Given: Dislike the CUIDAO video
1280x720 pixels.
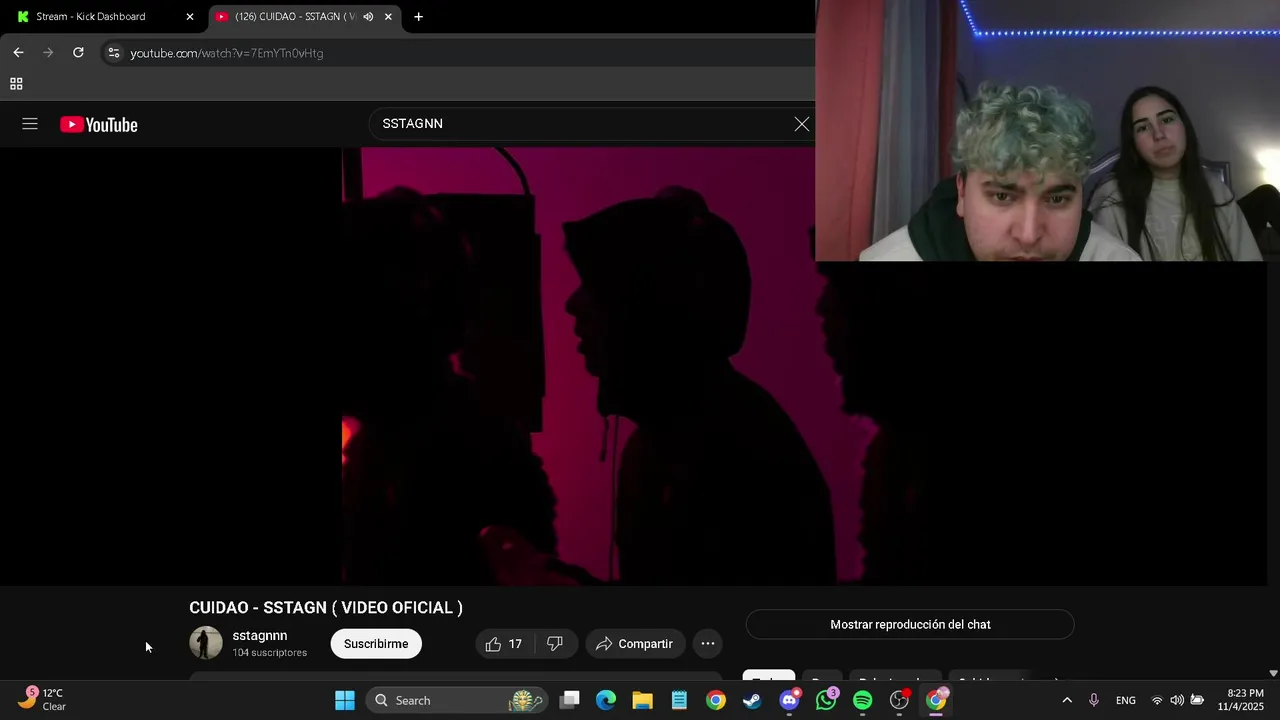Looking at the screenshot, I should (x=555, y=644).
